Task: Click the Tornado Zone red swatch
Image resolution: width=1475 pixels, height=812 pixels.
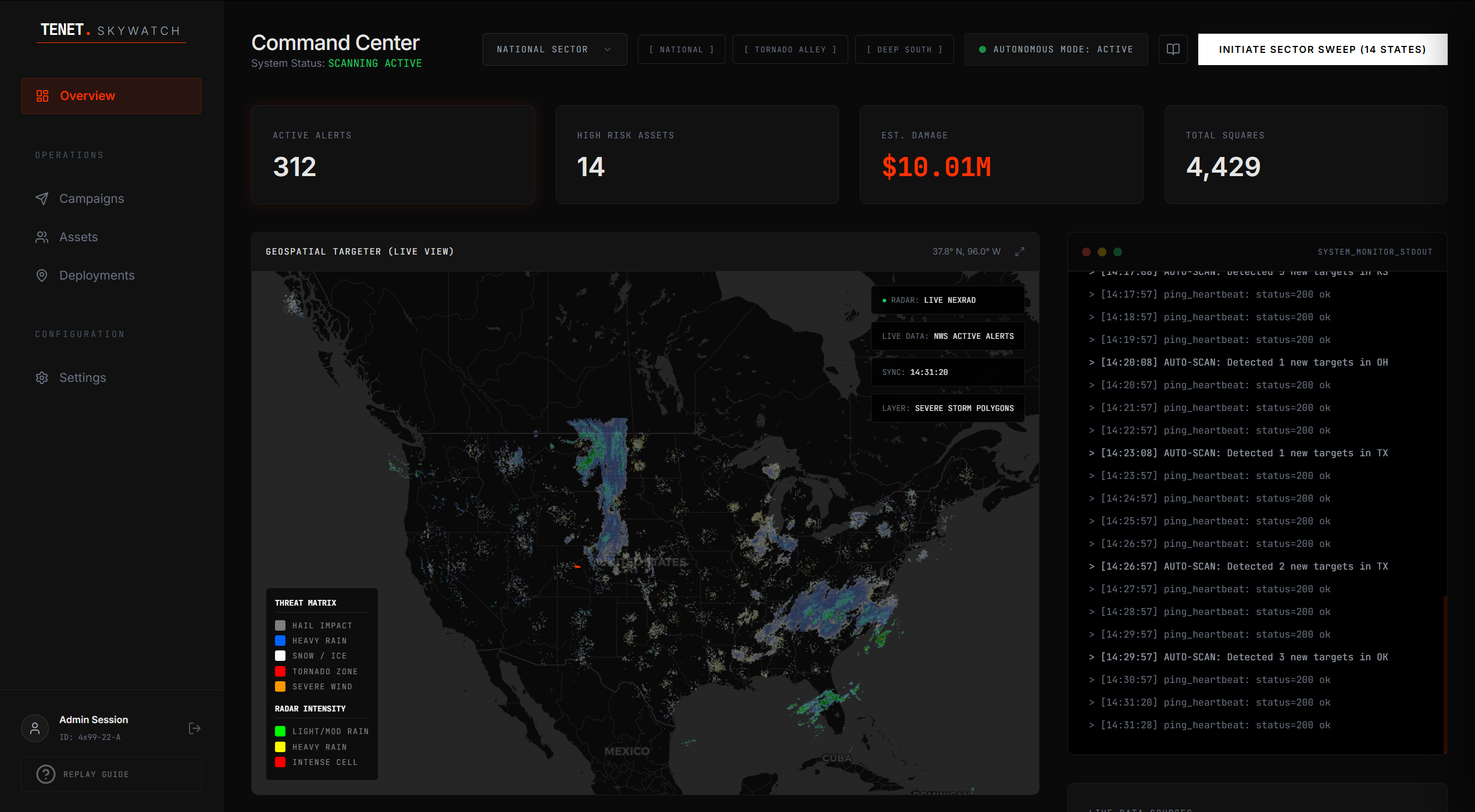Action: tap(280, 671)
